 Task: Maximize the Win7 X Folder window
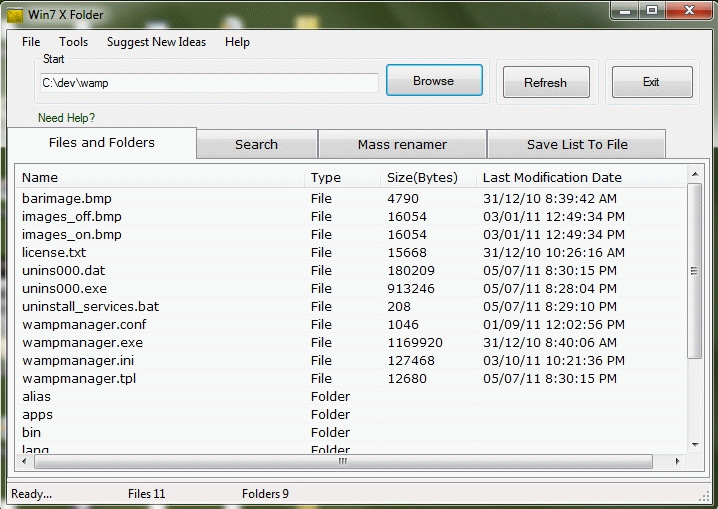coord(652,11)
